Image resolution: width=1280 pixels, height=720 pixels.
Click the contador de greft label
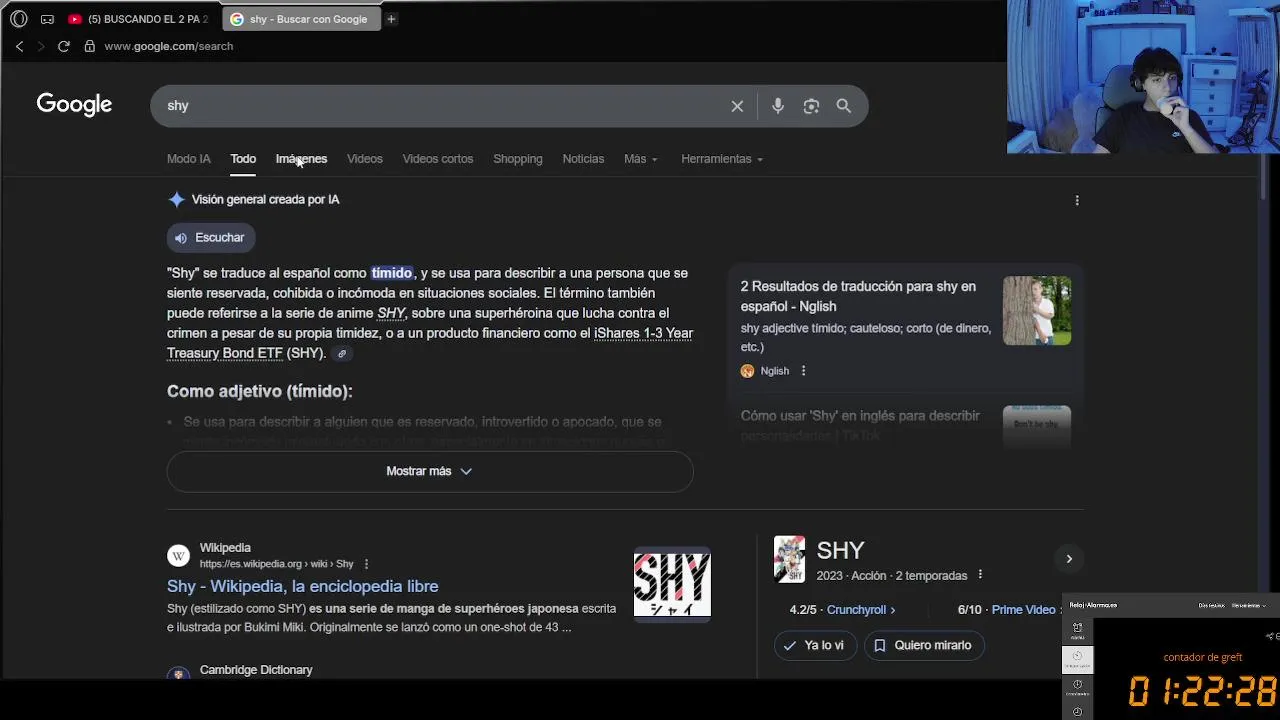[1203, 657]
